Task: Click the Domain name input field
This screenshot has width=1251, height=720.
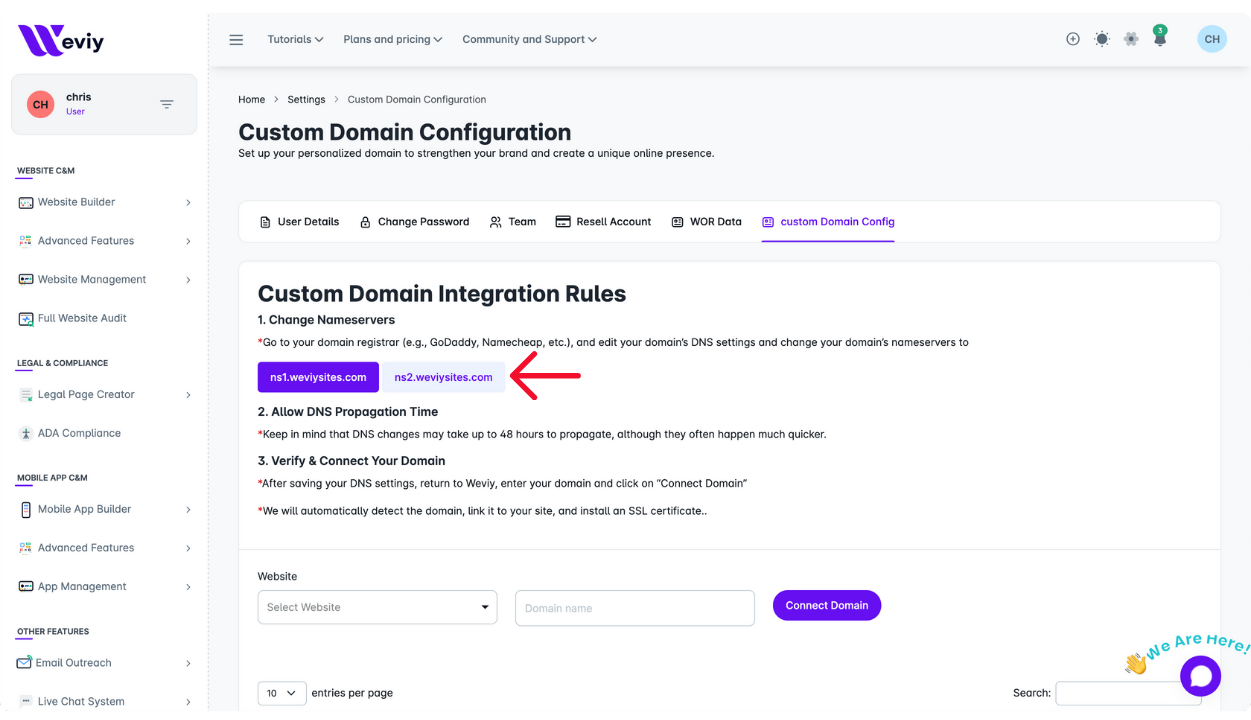Action: pos(634,608)
